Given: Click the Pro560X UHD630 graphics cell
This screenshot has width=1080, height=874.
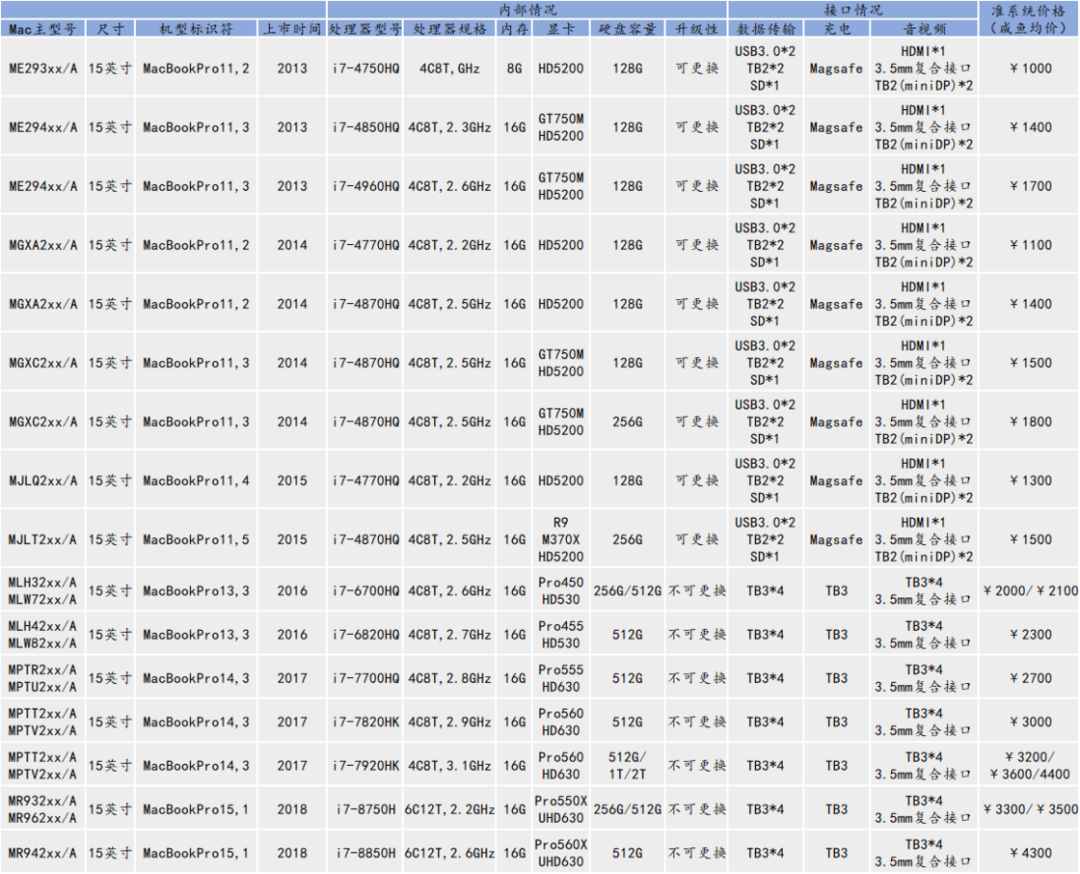Looking at the screenshot, I should [x=561, y=853].
